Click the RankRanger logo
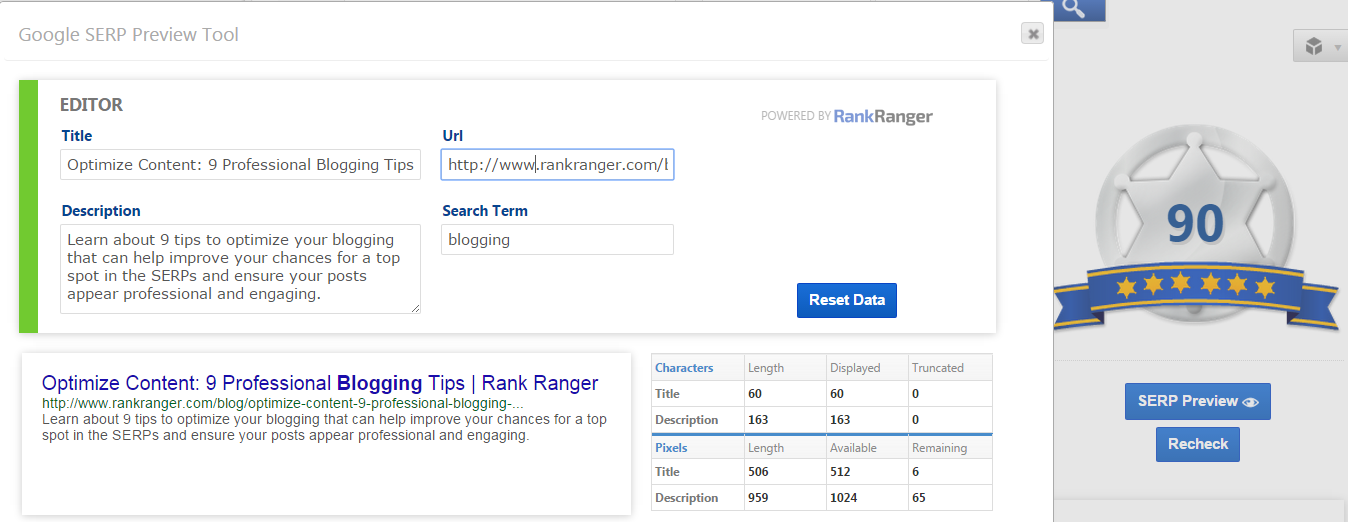Image resolution: width=1348 pixels, height=522 pixels. click(x=882, y=116)
